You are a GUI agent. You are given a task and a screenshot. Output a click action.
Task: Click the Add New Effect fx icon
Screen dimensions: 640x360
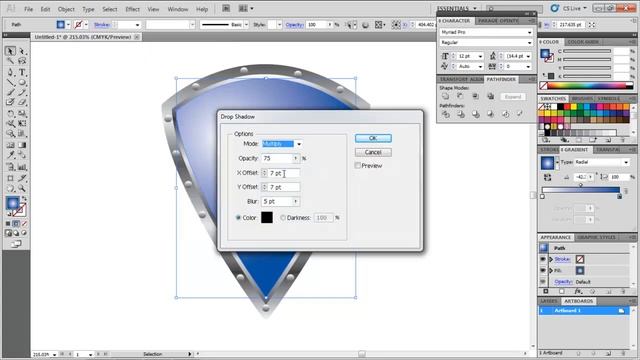578,291
